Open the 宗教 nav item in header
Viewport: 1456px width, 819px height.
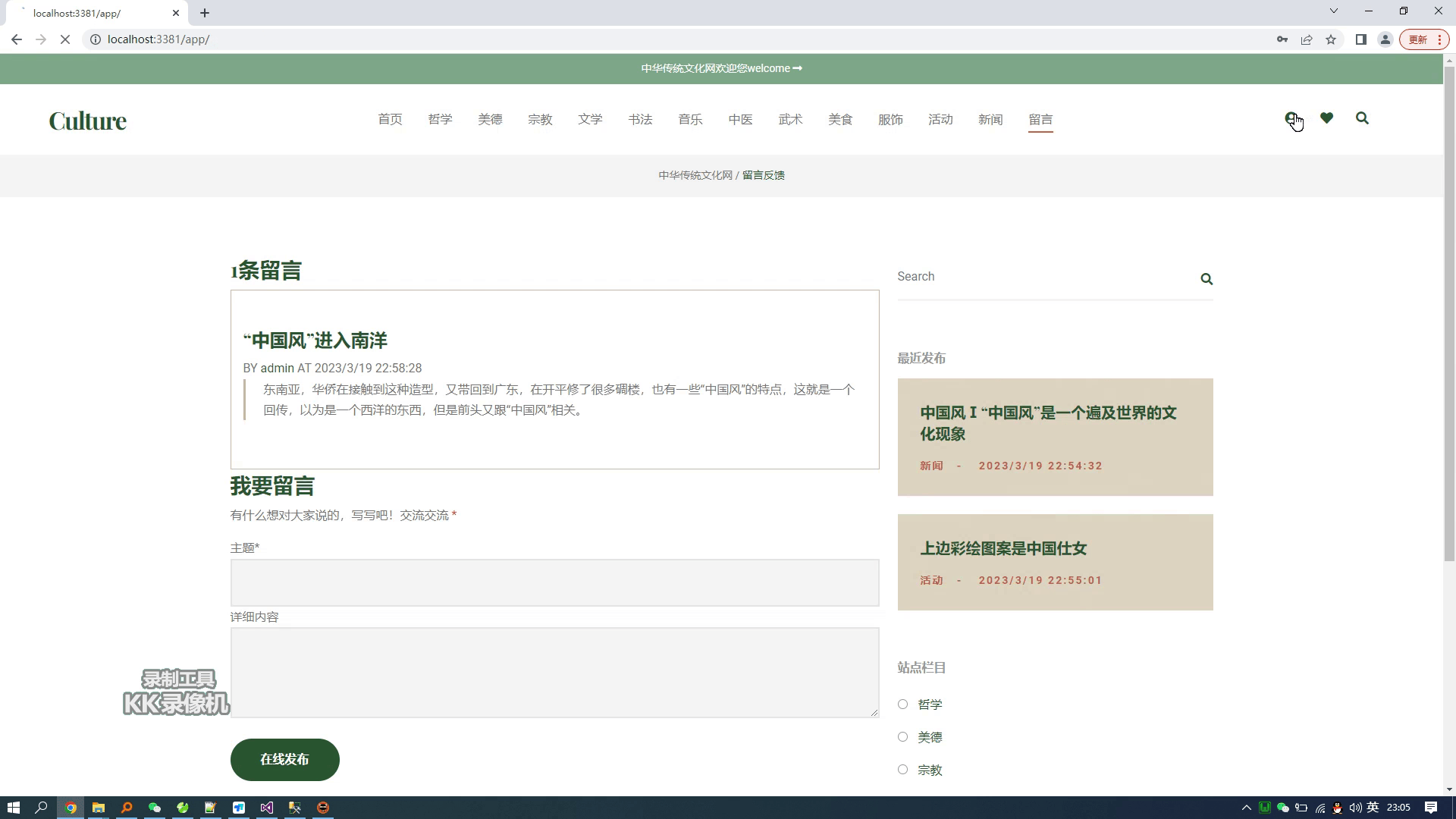point(540,120)
